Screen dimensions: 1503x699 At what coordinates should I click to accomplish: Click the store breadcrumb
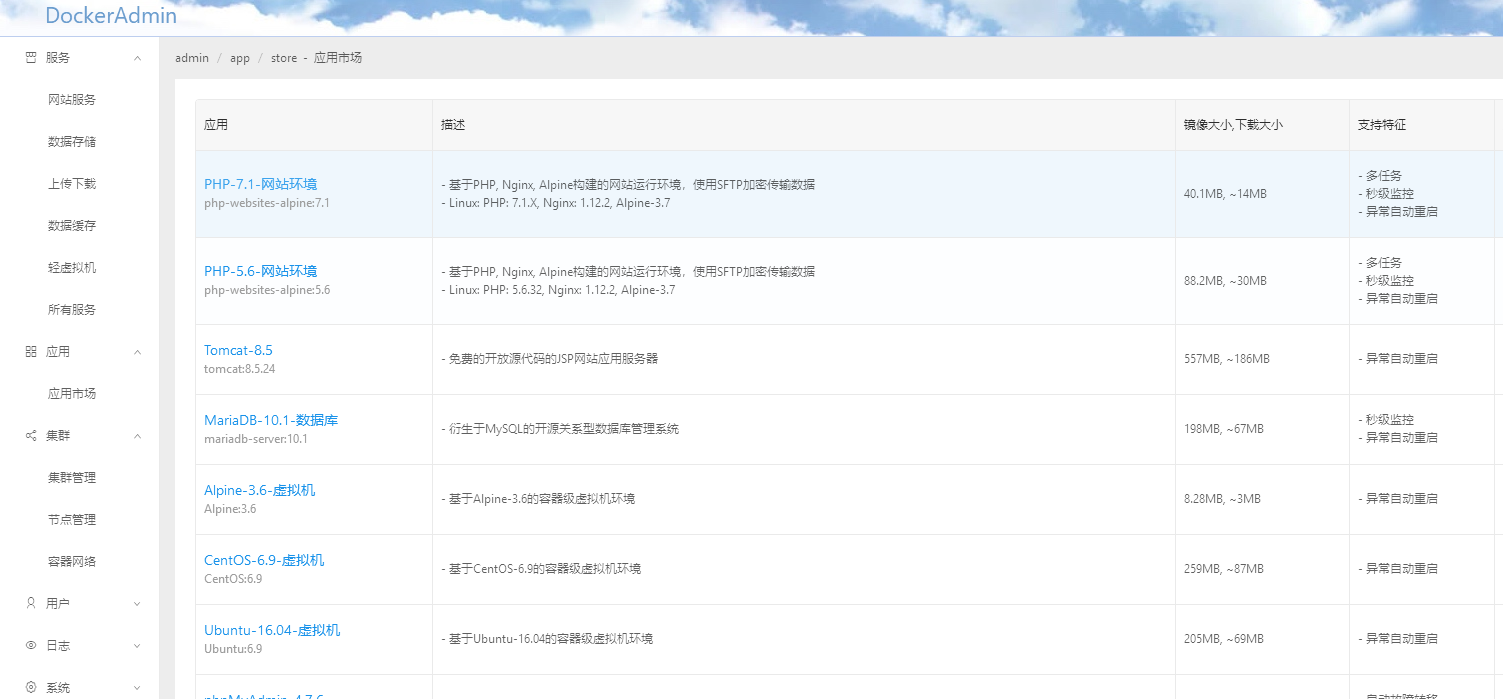coord(284,58)
